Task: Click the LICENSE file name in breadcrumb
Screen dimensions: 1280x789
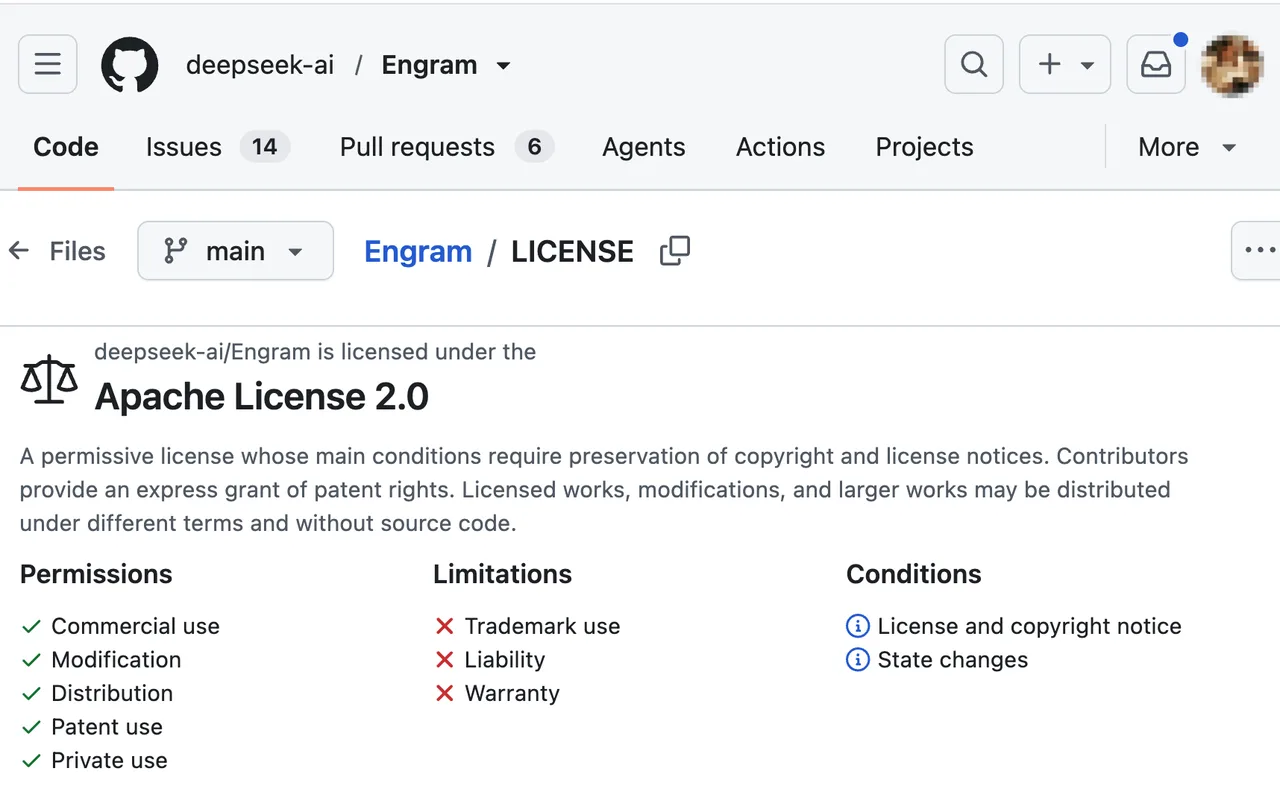Action: [572, 251]
